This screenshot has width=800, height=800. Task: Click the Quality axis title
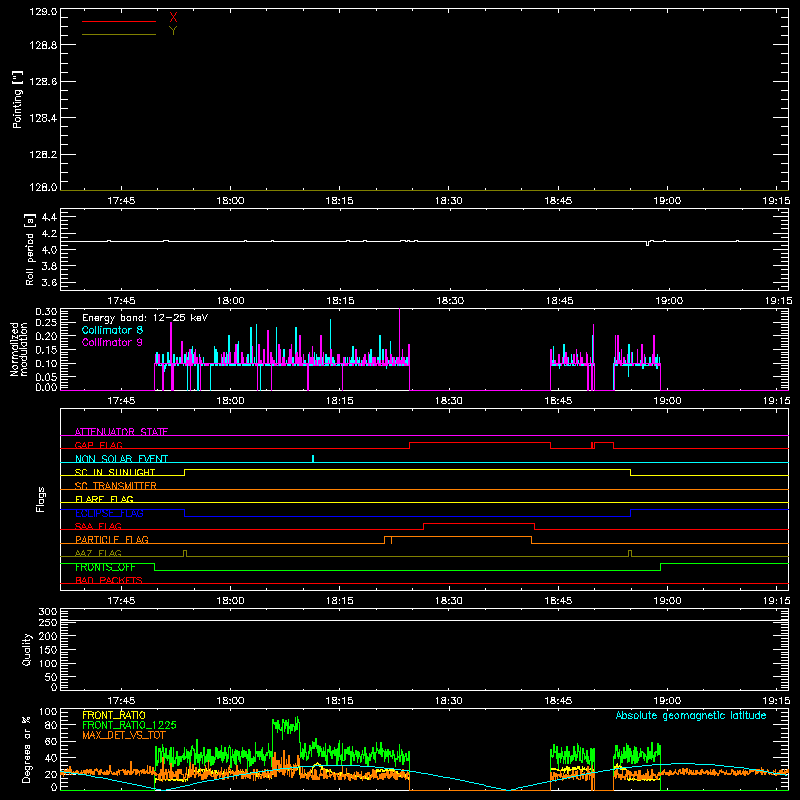click(x=27, y=649)
